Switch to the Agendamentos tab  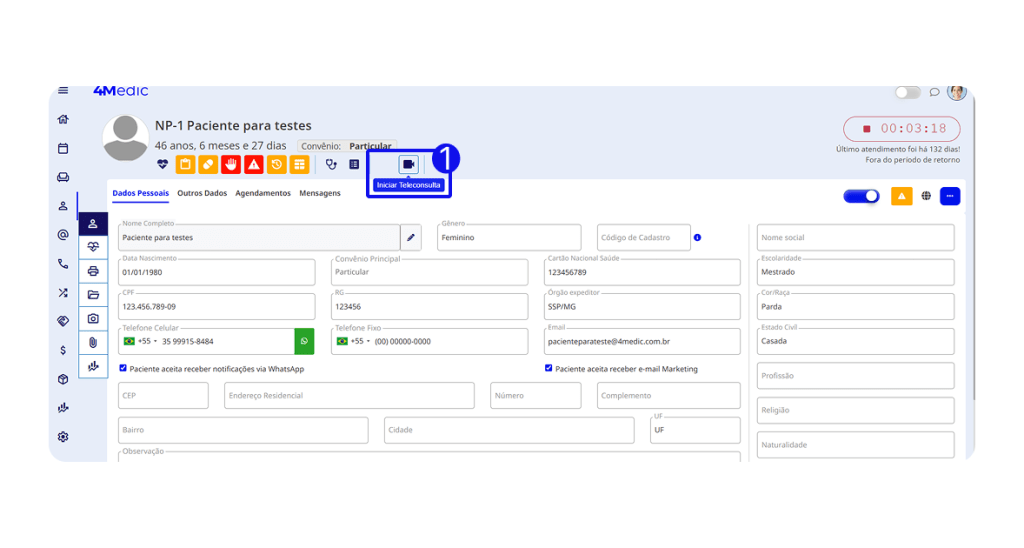[263, 193]
